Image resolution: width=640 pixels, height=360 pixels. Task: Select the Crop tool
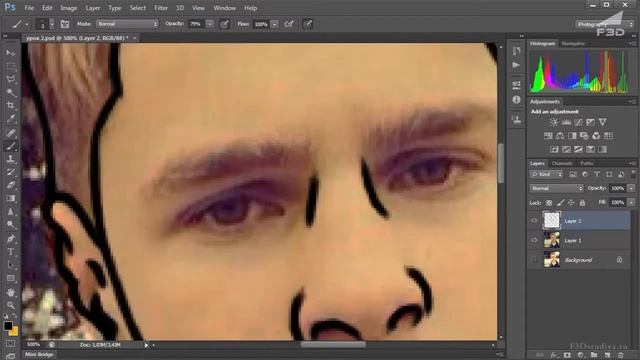(x=11, y=106)
